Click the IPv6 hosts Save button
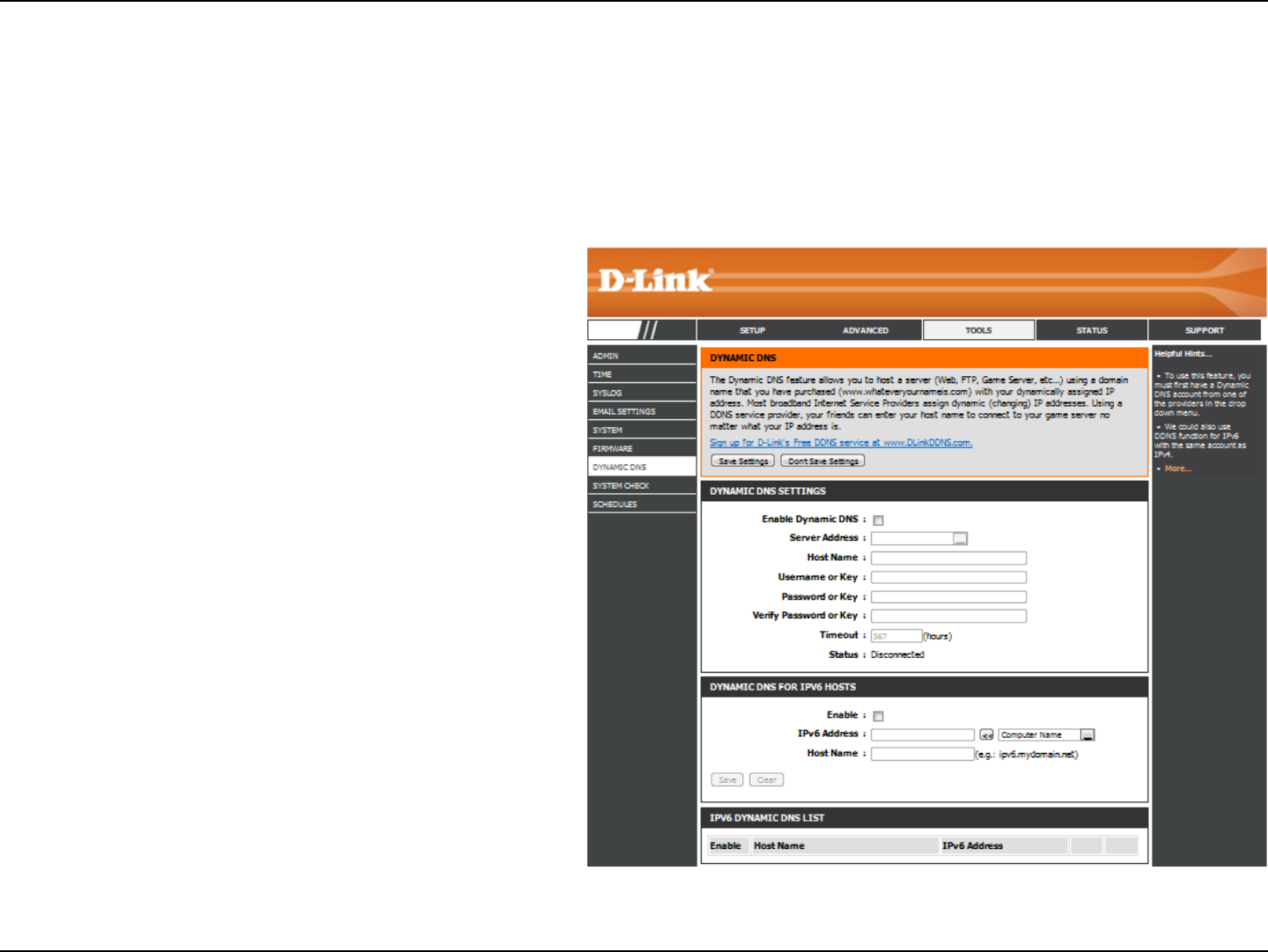This screenshot has height=952, width=1268. point(727,779)
